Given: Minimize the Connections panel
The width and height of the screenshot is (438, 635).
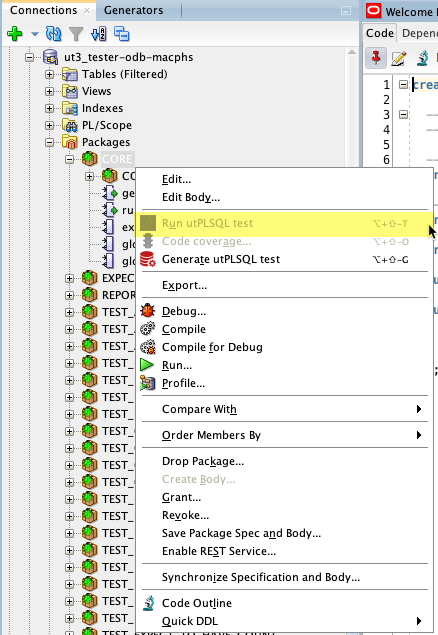Looking at the screenshot, I should (x=346, y=11).
